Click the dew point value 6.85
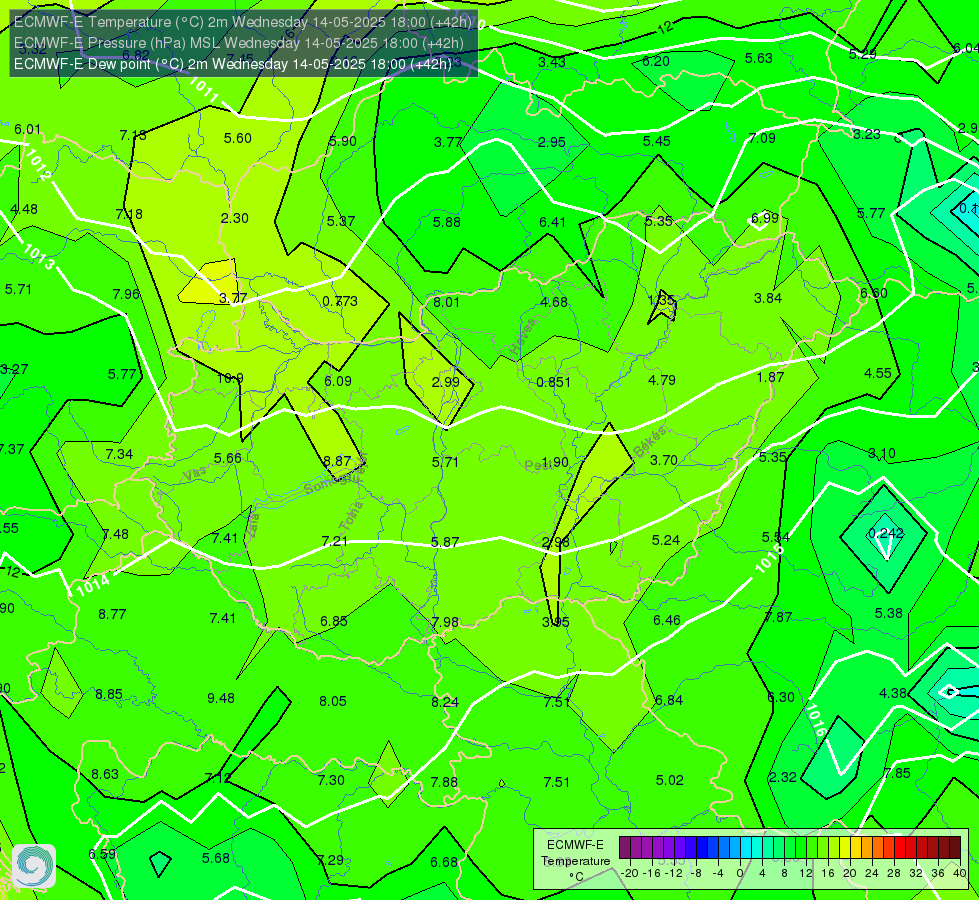Viewport: 979px width, 900px height. 334,621
